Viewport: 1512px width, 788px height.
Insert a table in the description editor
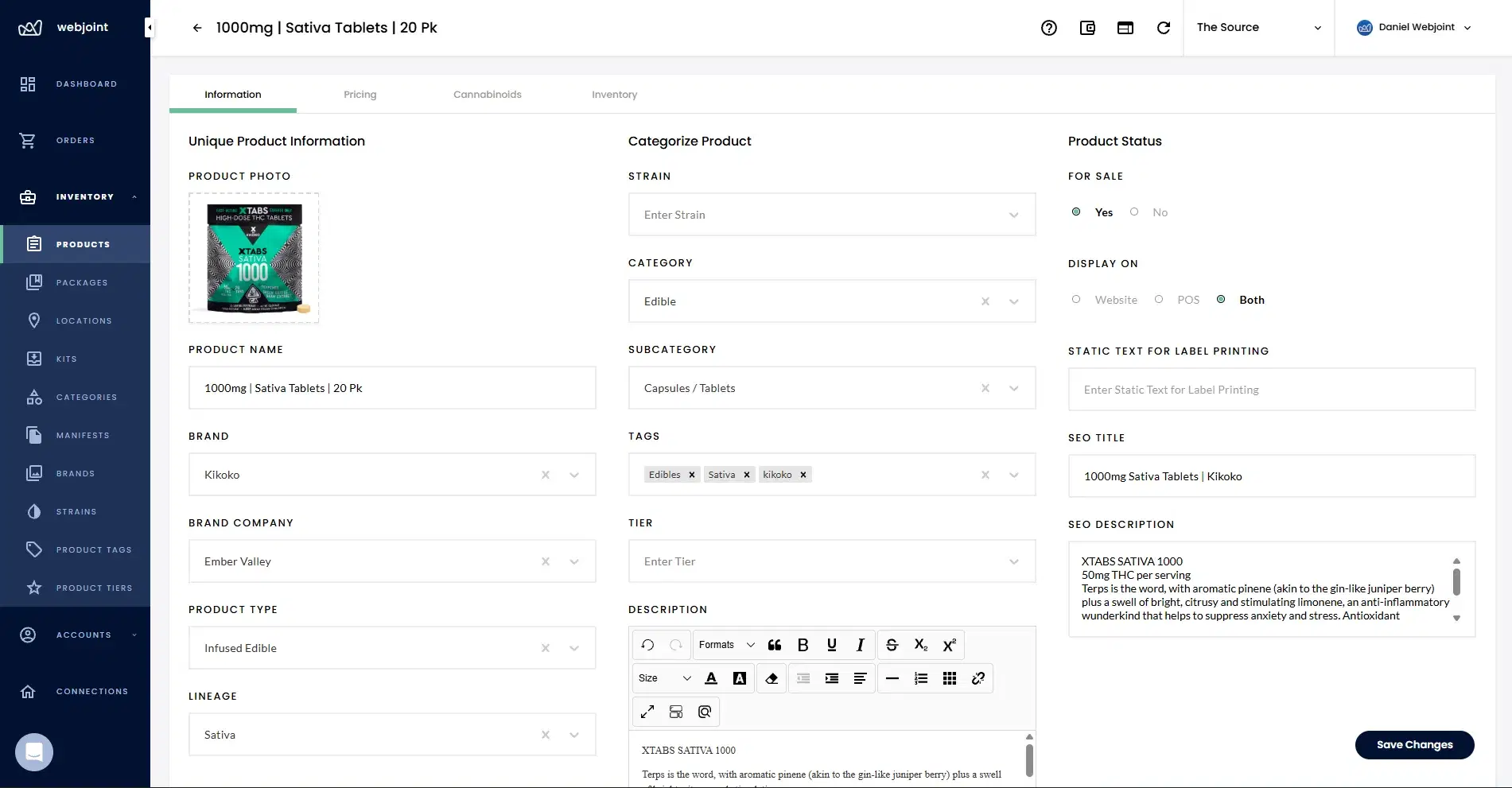[x=949, y=677]
